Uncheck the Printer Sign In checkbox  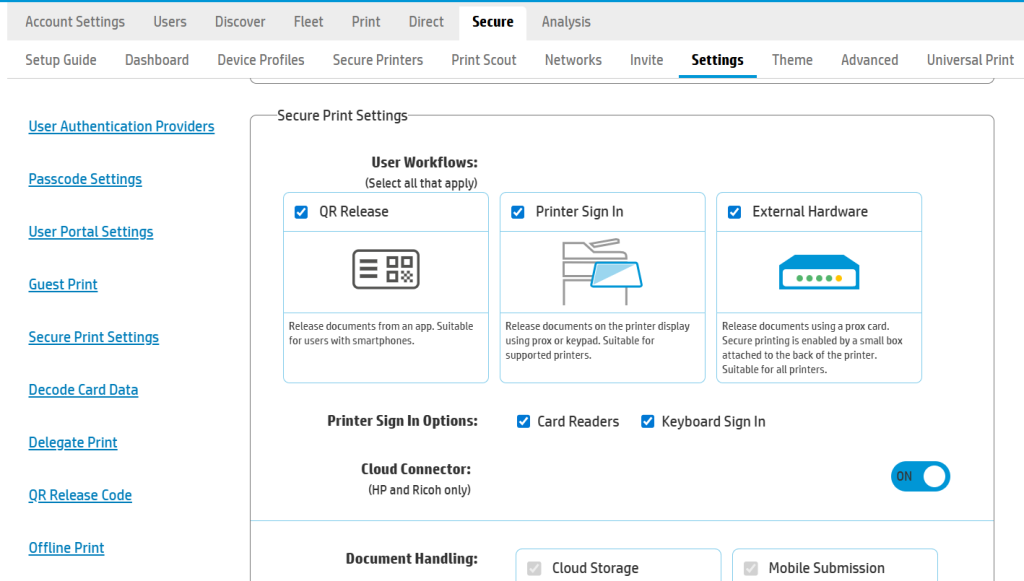click(518, 212)
